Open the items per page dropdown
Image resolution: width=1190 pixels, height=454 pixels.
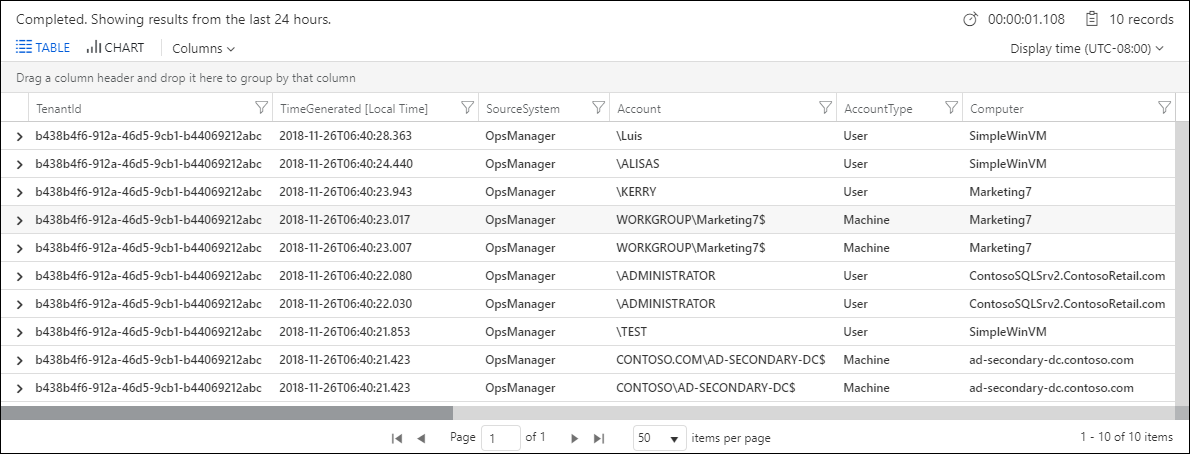660,438
